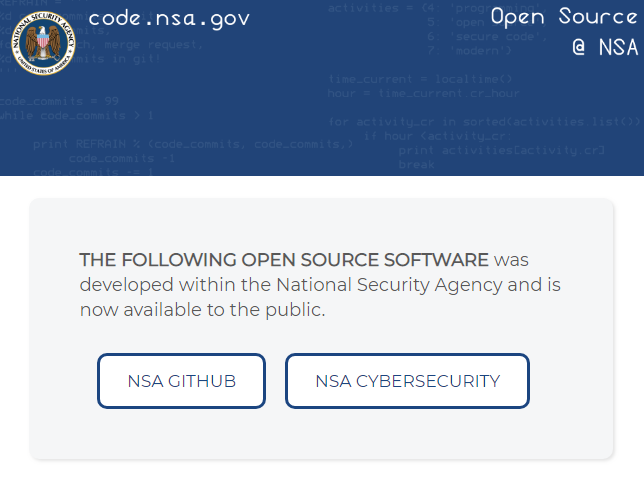
Task: Click the "hour = time_current" code line
Action: tap(423, 93)
